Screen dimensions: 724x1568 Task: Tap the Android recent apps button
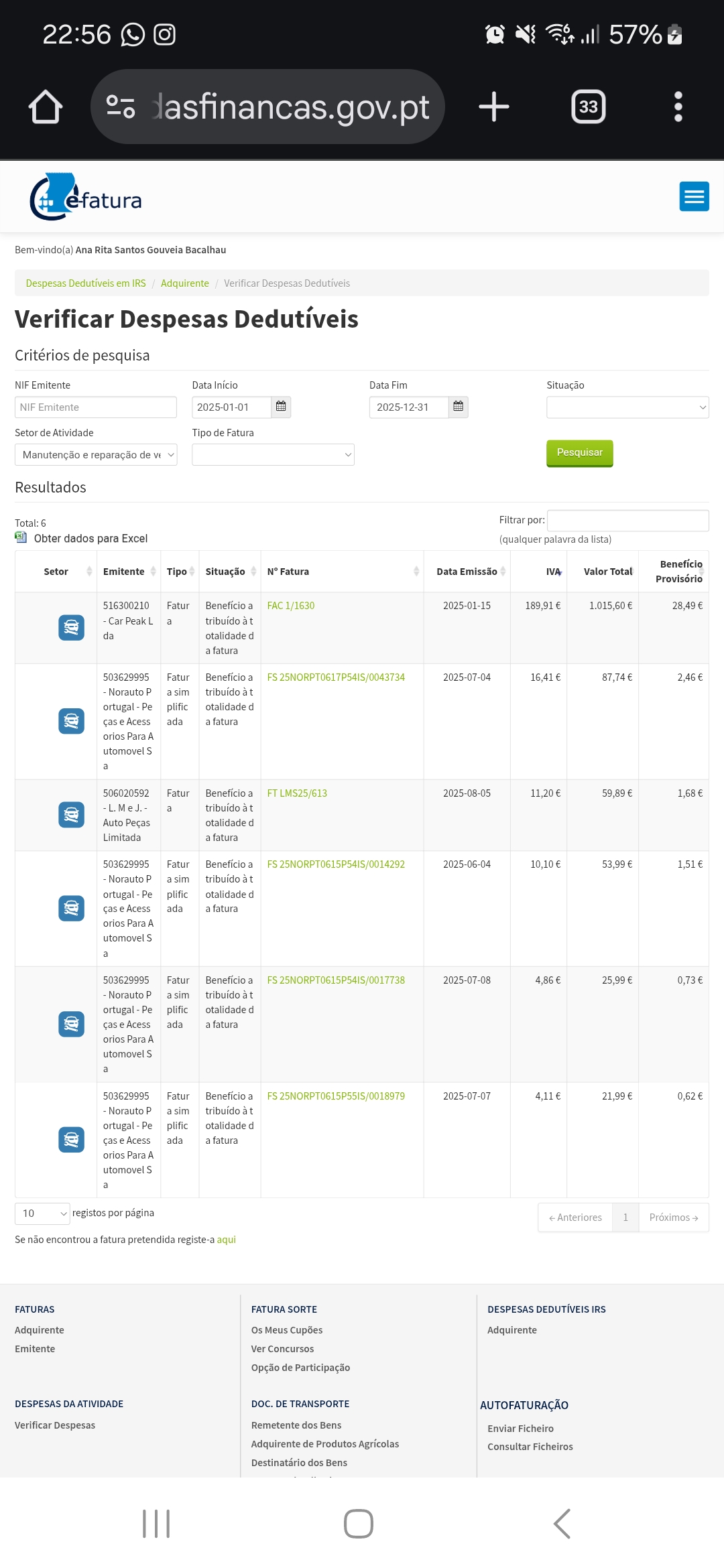156,1524
